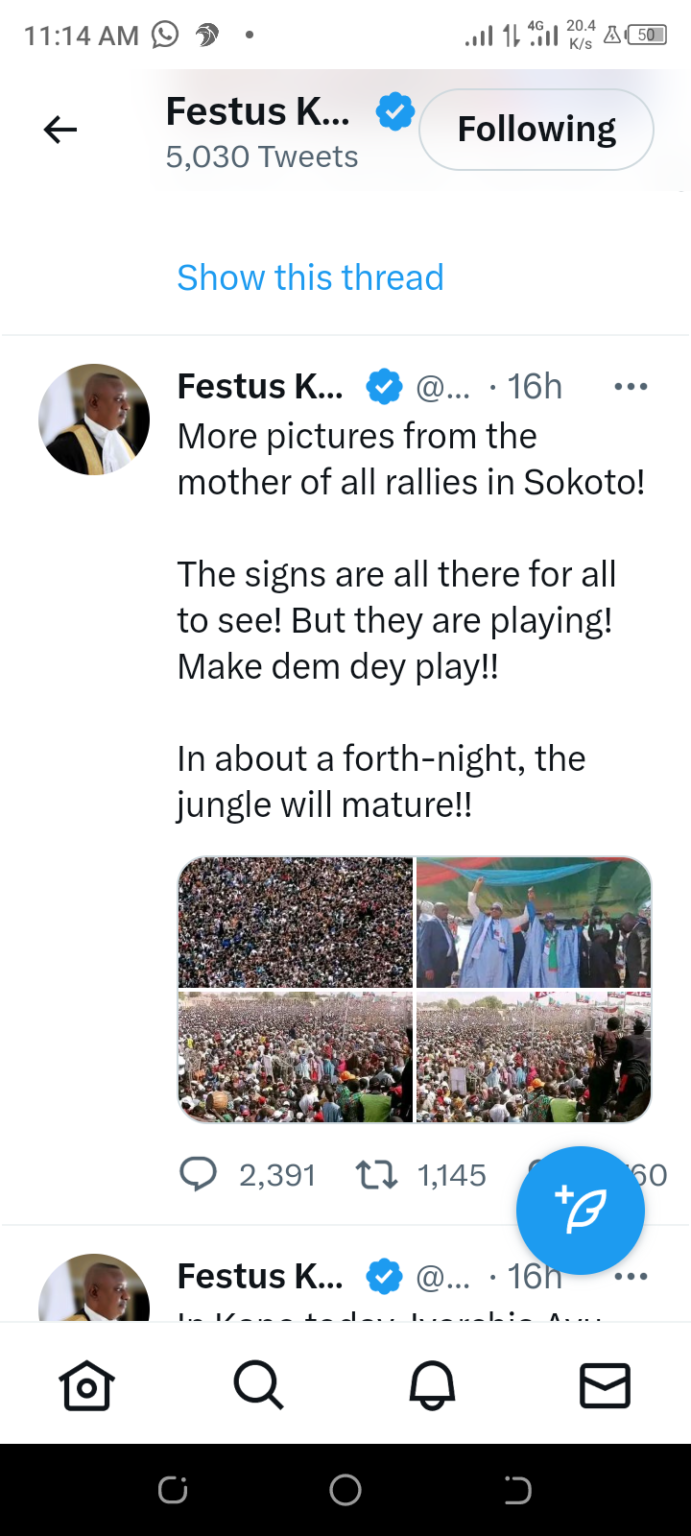Image resolution: width=691 pixels, height=1536 pixels.
Task: Open more options on second 16h tweet
Action: coord(630,1276)
